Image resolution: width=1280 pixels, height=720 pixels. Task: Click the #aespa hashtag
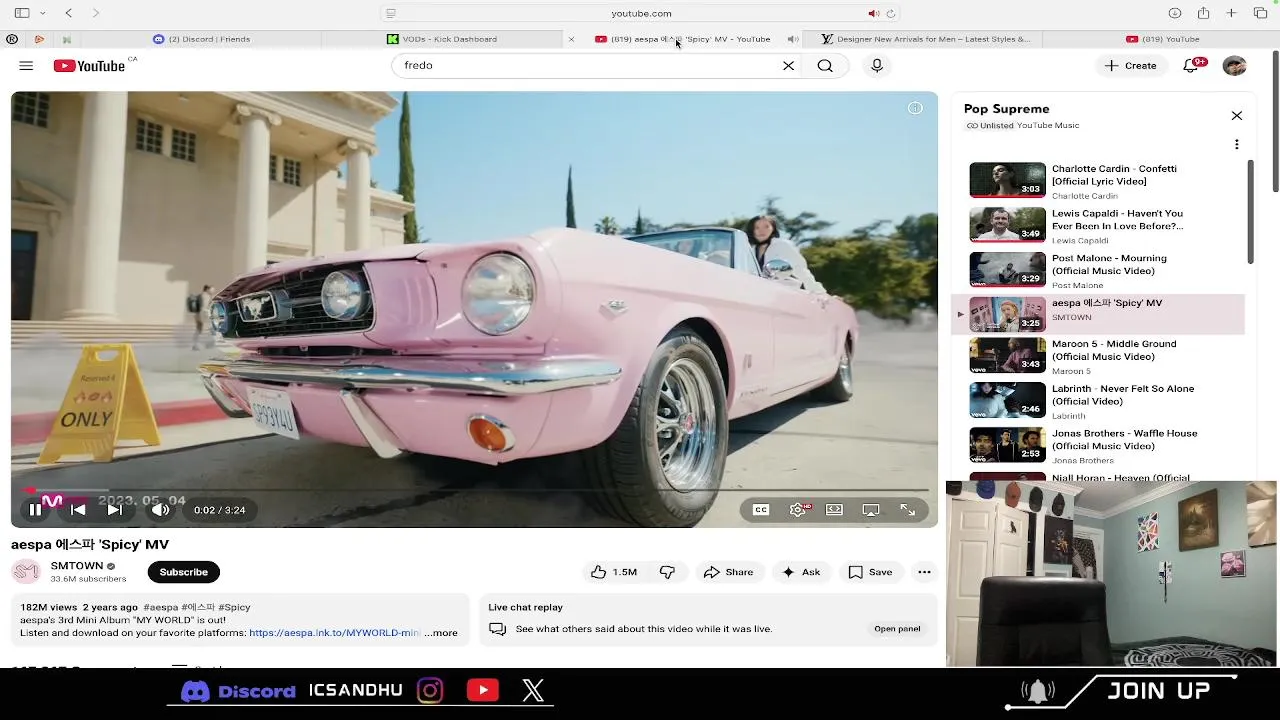(160, 607)
